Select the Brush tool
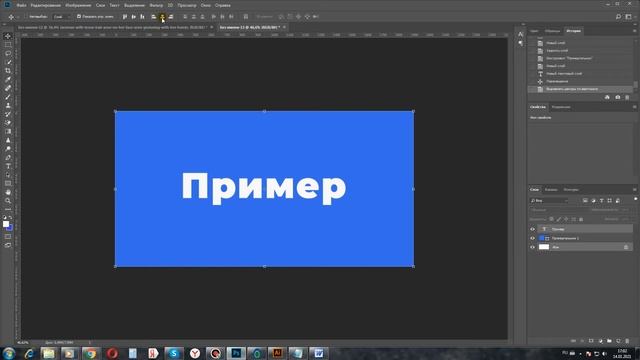This screenshot has width=640, height=360. point(8,97)
